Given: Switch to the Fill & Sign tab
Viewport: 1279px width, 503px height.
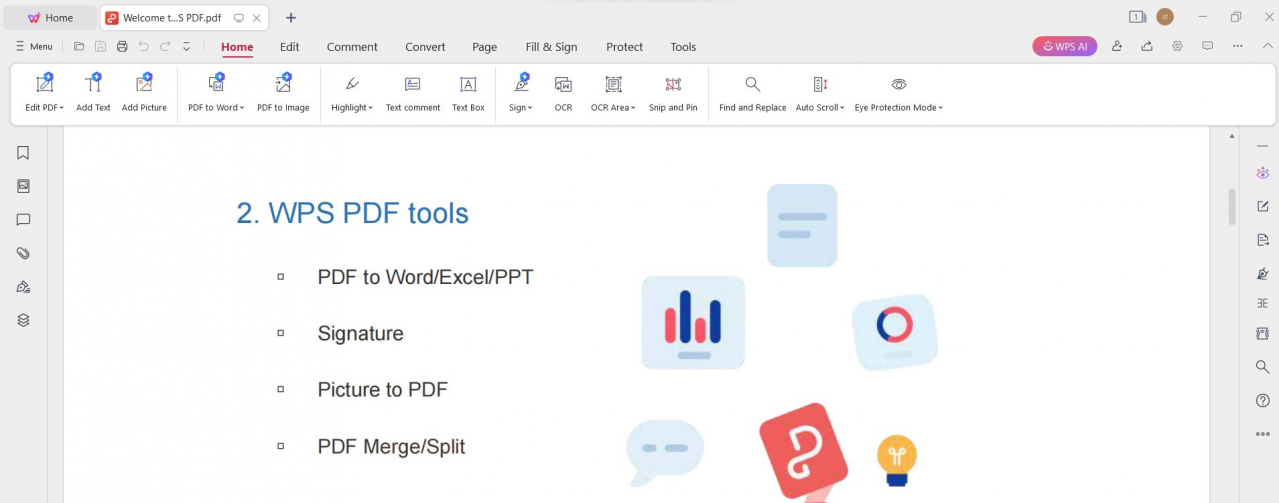Looking at the screenshot, I should (x=552, y=47).
